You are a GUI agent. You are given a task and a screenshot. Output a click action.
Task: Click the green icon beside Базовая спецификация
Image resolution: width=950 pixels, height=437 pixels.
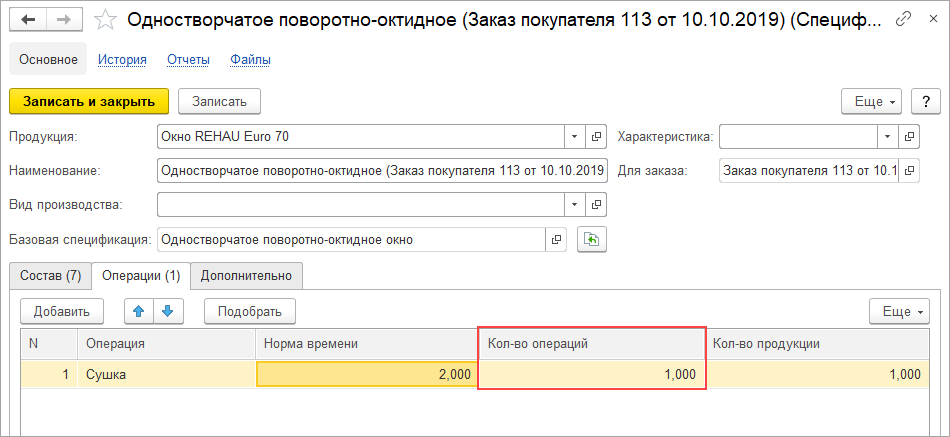pyautogui.click(x=590, y=239)
